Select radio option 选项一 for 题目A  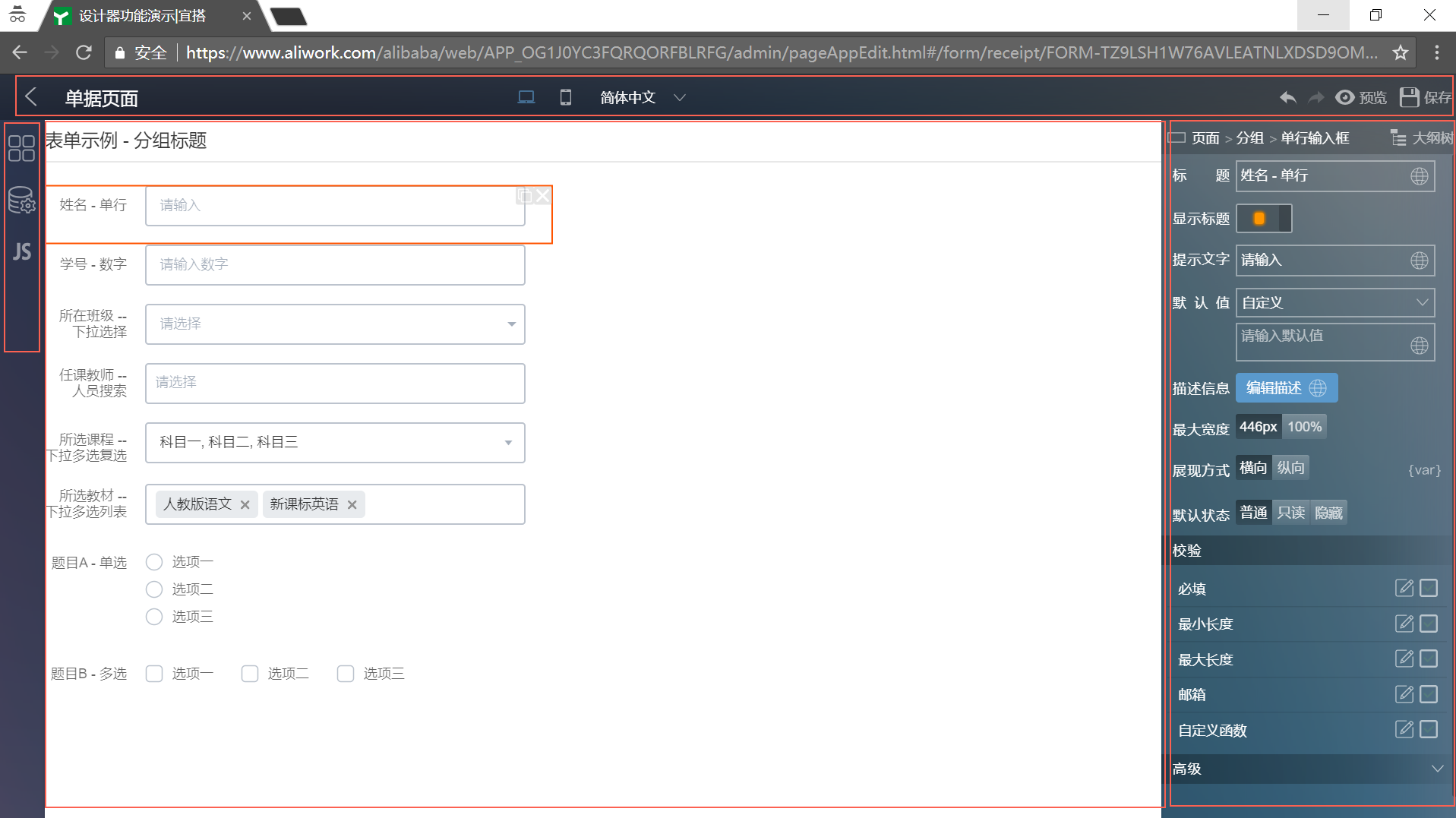(154, 562)
